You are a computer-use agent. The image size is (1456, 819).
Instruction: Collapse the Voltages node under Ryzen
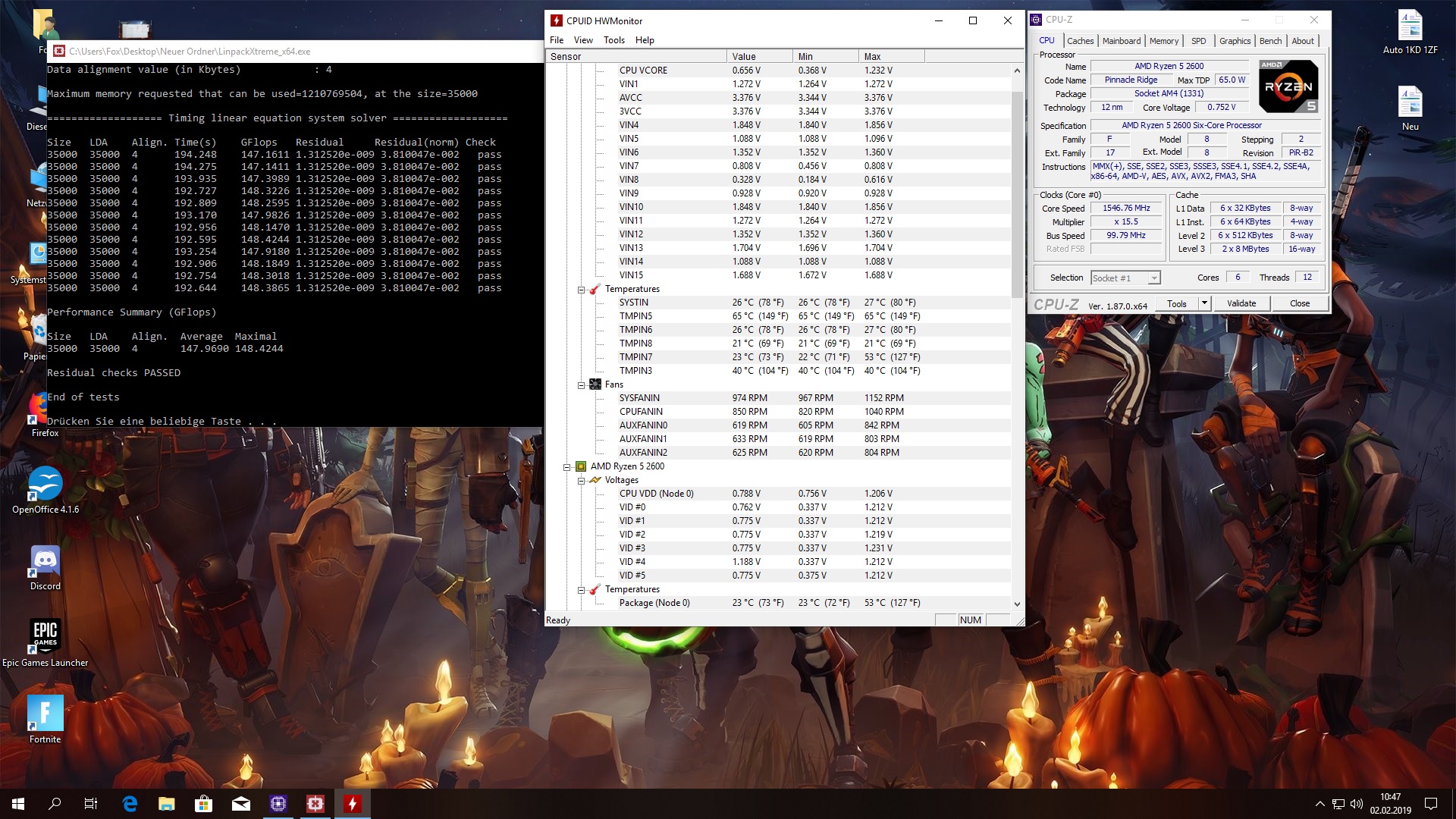click(x=582, y=481)
